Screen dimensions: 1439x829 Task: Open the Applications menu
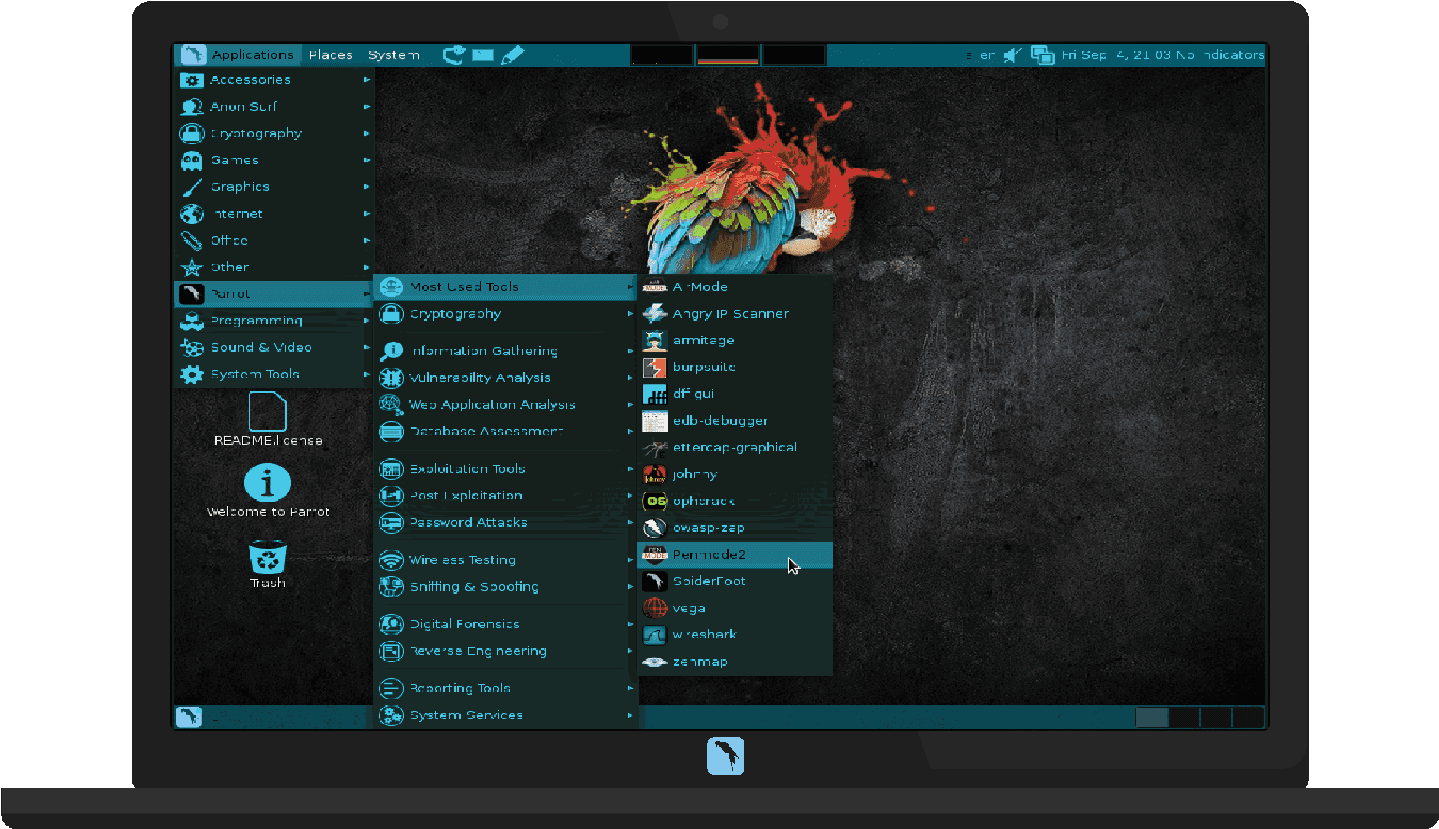(238, 55)
